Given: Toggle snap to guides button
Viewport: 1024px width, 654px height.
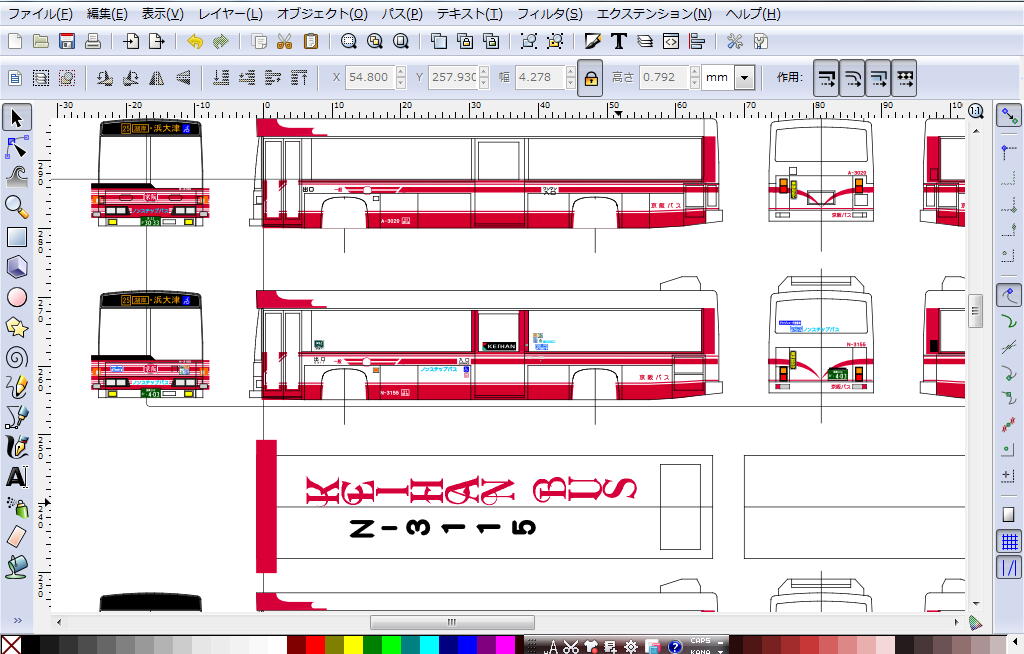Looking at the screenshot, I should click(1009, 568).
